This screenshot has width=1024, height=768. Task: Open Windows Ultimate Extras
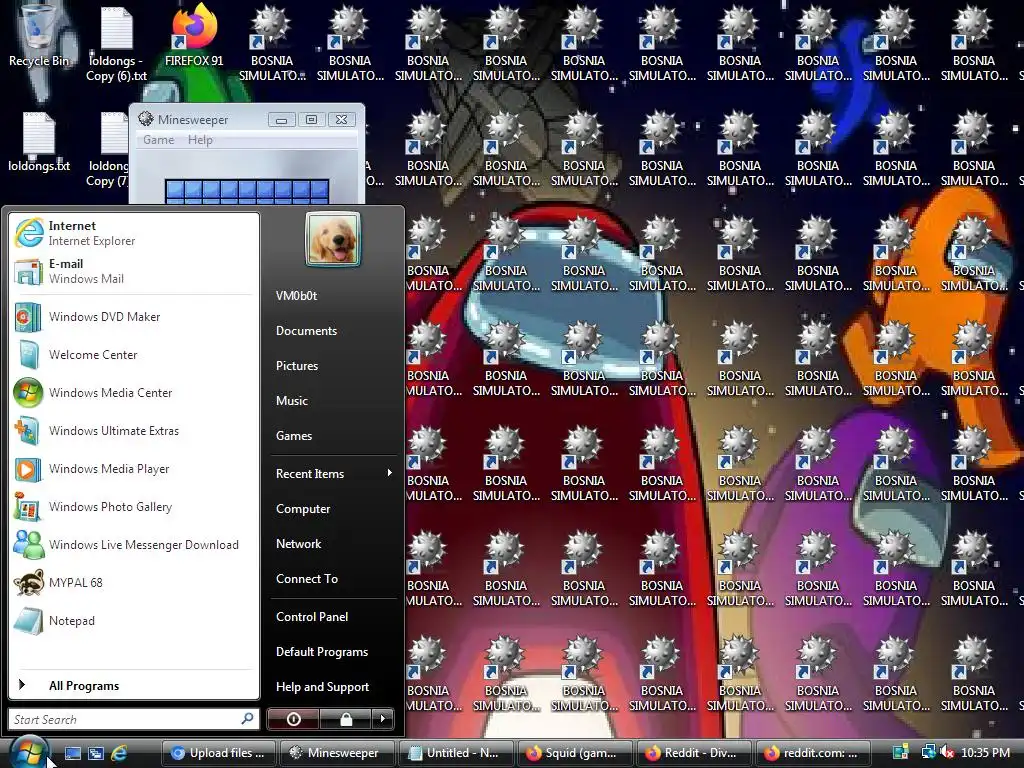point(134,431)
